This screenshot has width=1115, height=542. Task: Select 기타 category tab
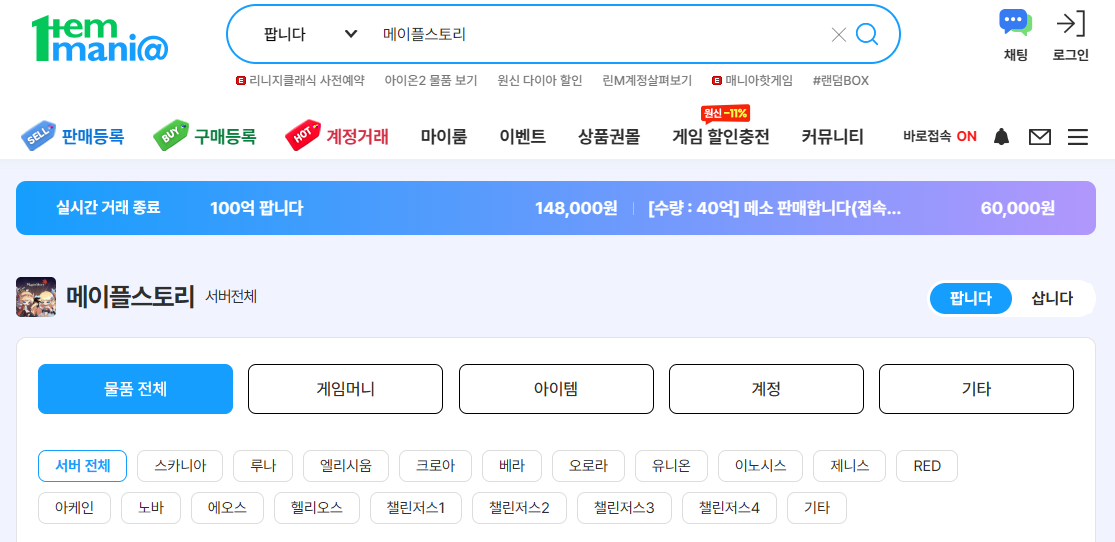pyautogui.click(x=976, y=389)
